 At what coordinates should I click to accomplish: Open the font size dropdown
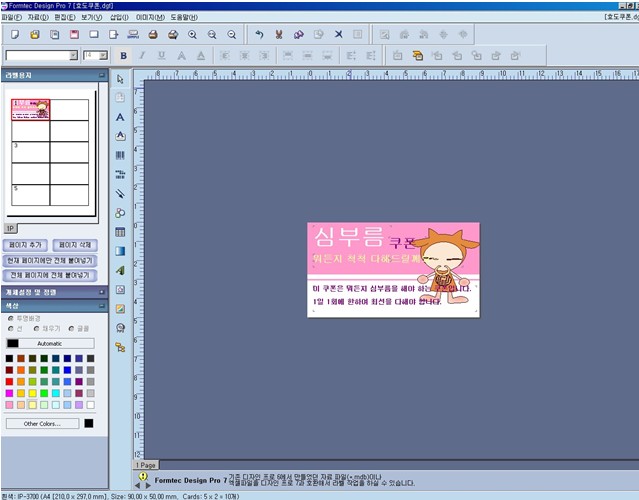tap(103, 55)
